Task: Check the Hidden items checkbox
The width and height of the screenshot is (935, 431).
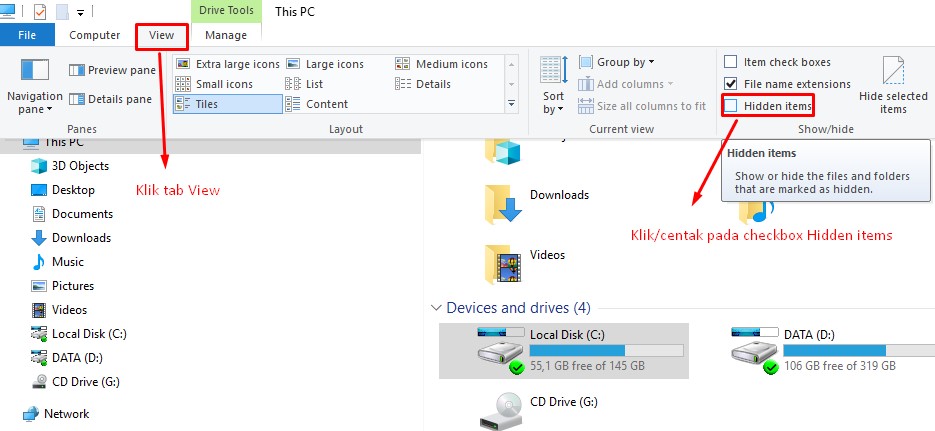Action: pyautogui.click(x=730, y=106)
